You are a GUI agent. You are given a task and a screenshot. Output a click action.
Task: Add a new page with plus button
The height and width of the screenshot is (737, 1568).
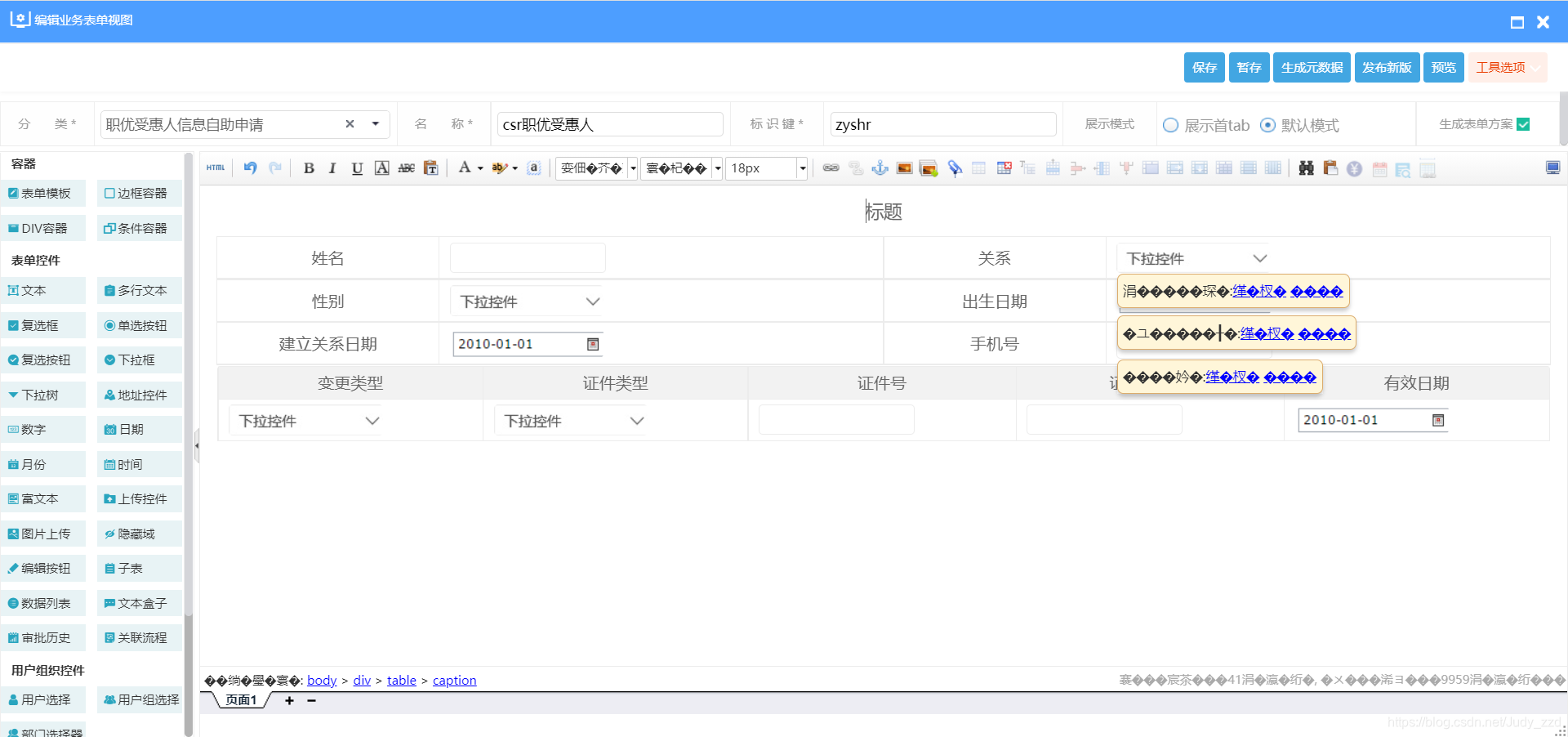click(x=289, y=700)
